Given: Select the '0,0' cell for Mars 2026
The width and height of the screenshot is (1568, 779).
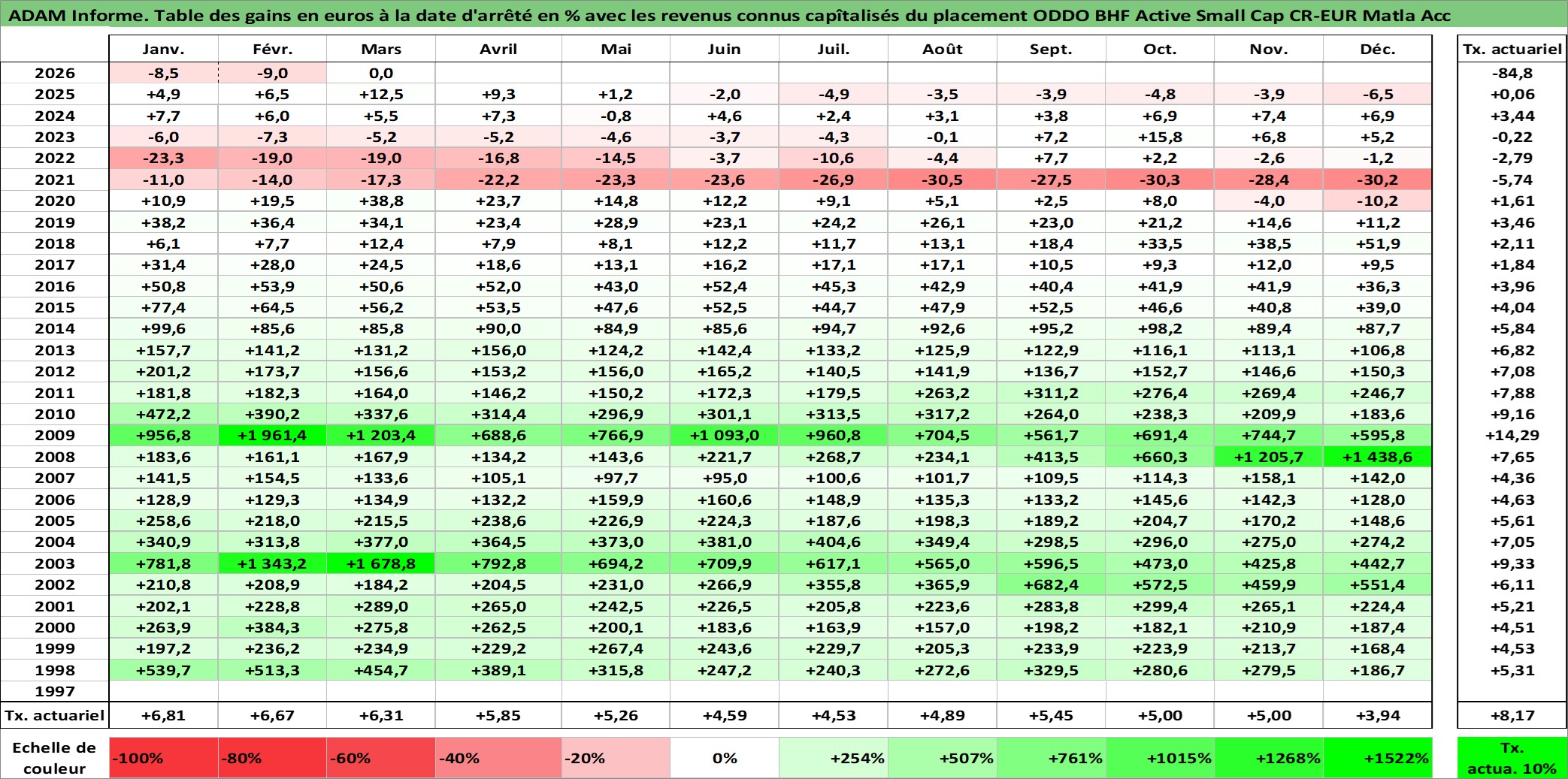Looking at the screenshot, I should (x=381, y=74).
